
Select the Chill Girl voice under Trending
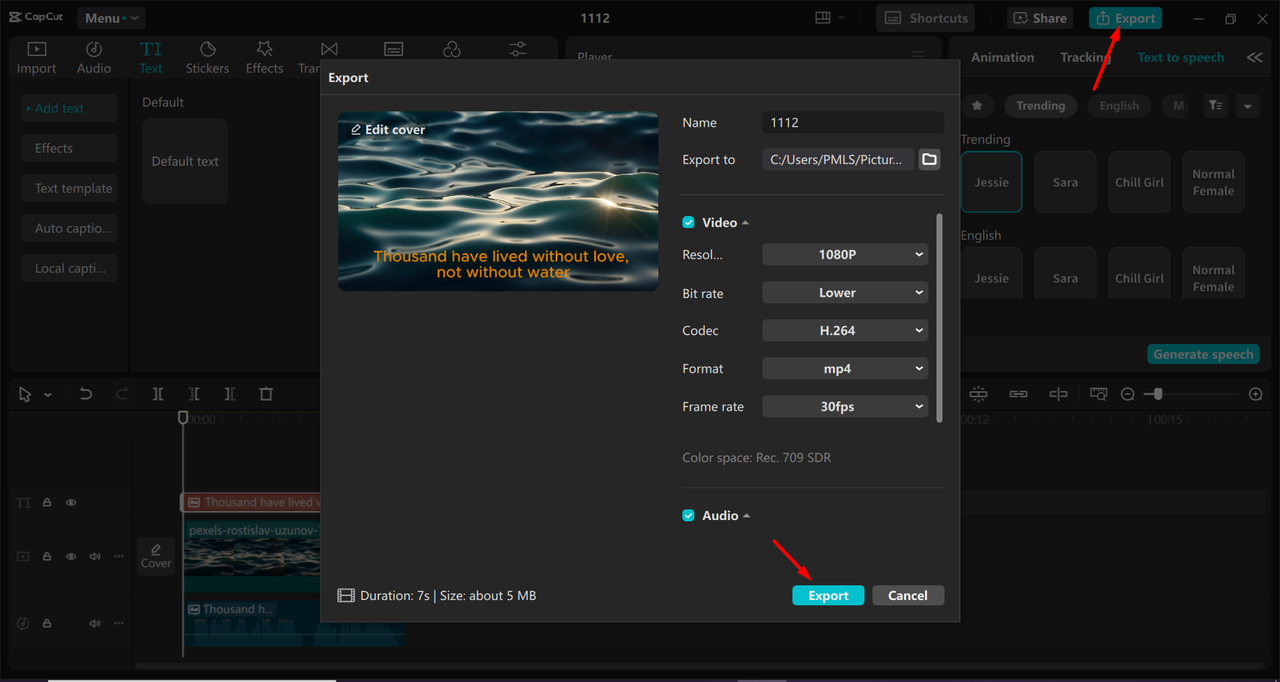[x=1140, y=182]
